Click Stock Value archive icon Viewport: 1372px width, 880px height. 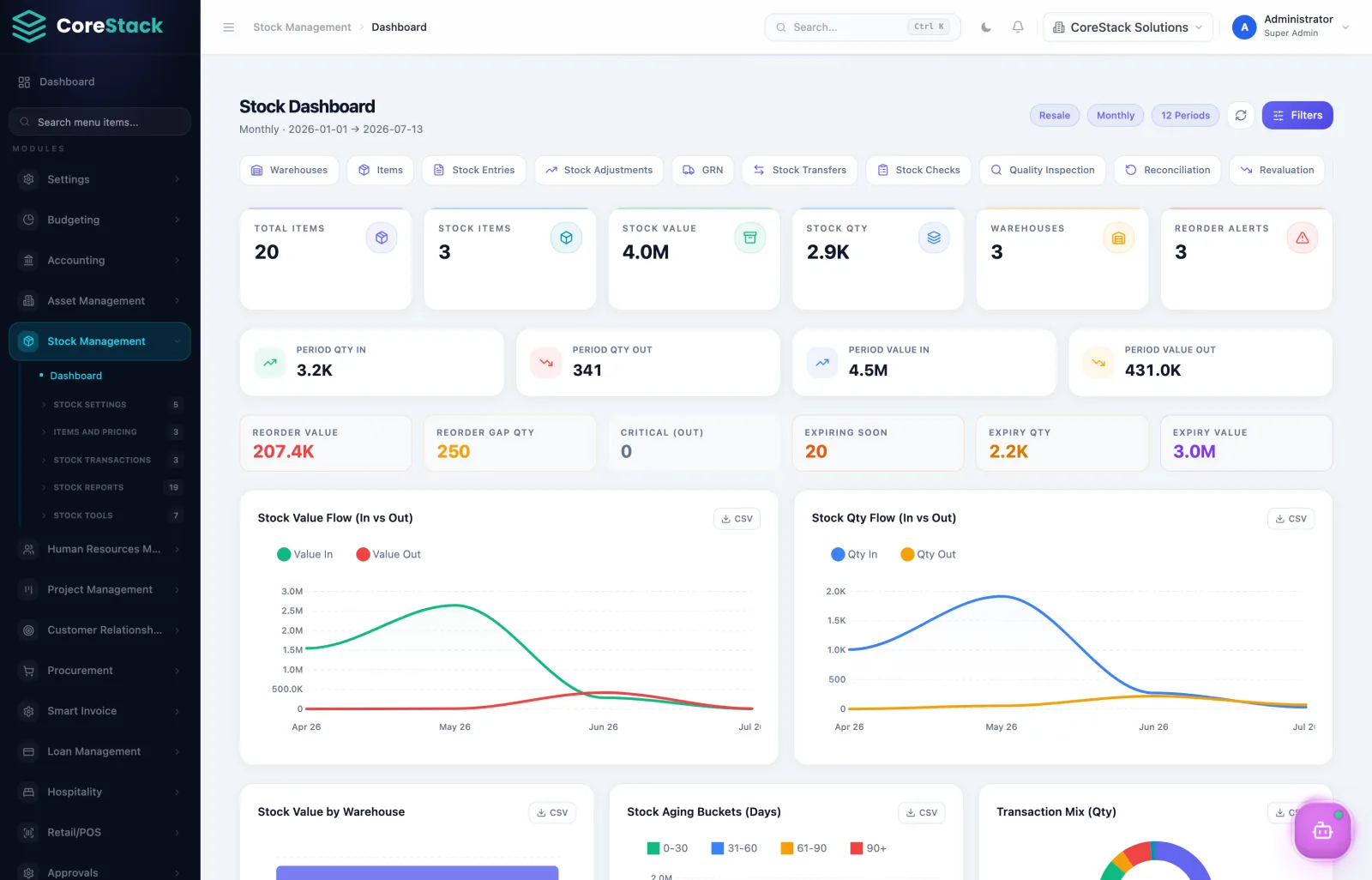pos(749,238)
